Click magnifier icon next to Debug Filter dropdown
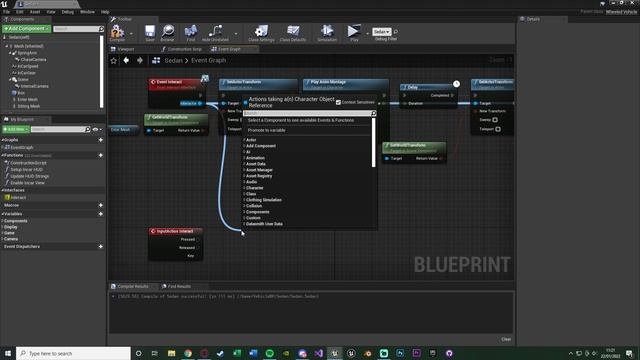 pyautogui.click(x=396, y=31)
